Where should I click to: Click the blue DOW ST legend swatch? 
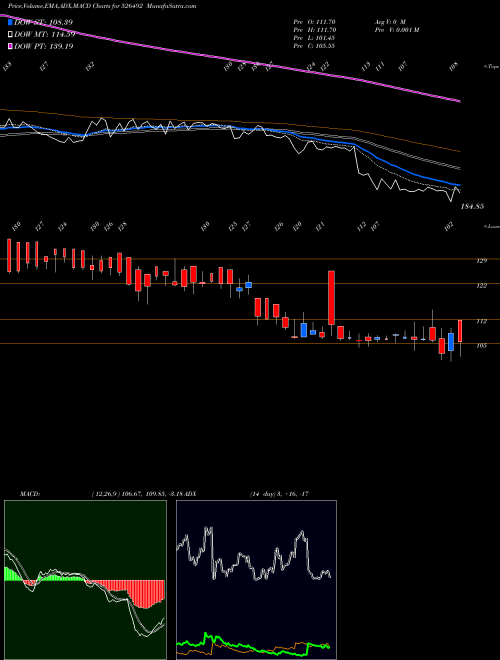pyautogui.click(x=10, y=22)
